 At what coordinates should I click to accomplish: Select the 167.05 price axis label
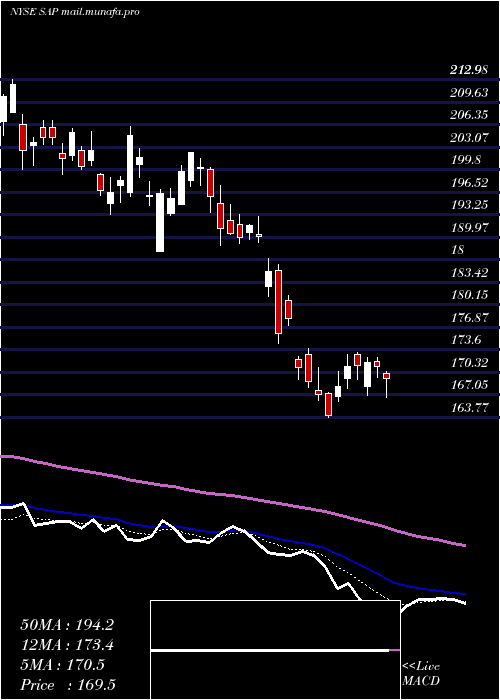(x=468, y=385)
